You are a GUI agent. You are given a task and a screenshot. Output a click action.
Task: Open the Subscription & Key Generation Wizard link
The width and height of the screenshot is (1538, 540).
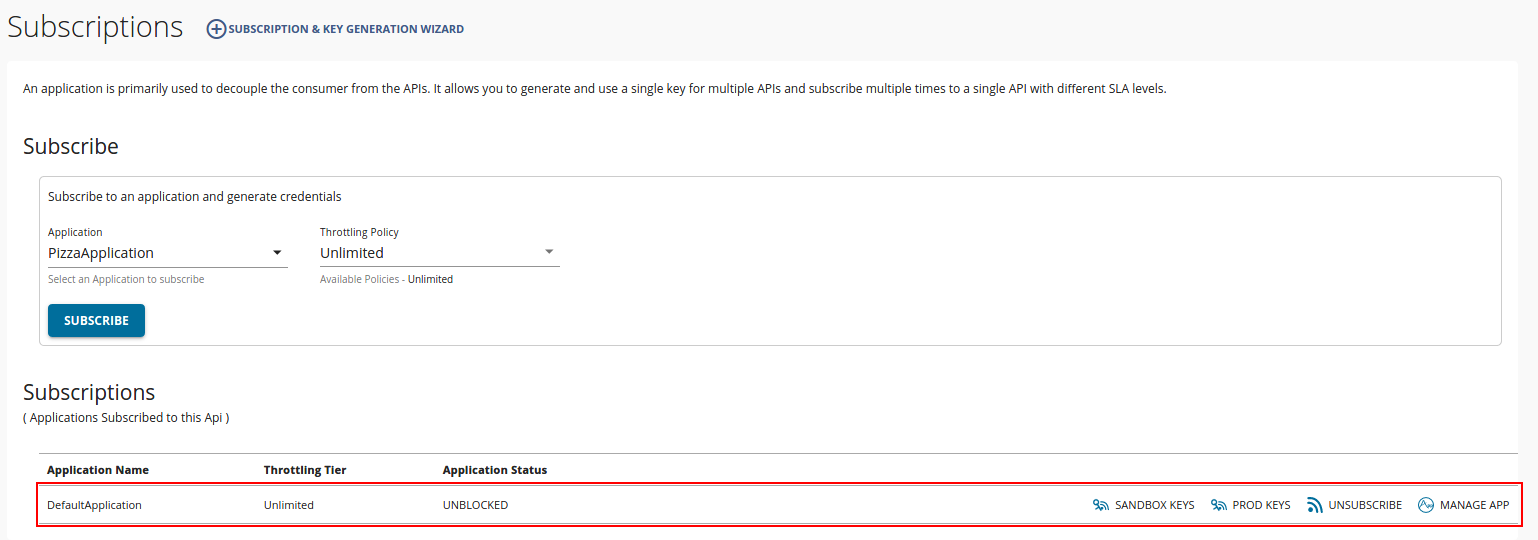346,30
